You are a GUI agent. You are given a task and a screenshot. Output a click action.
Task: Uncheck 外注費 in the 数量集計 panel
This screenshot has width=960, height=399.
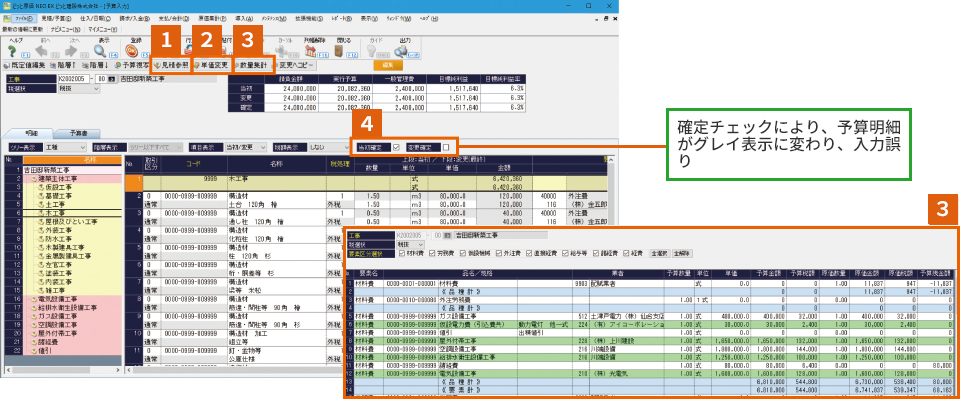coord(499,253)
